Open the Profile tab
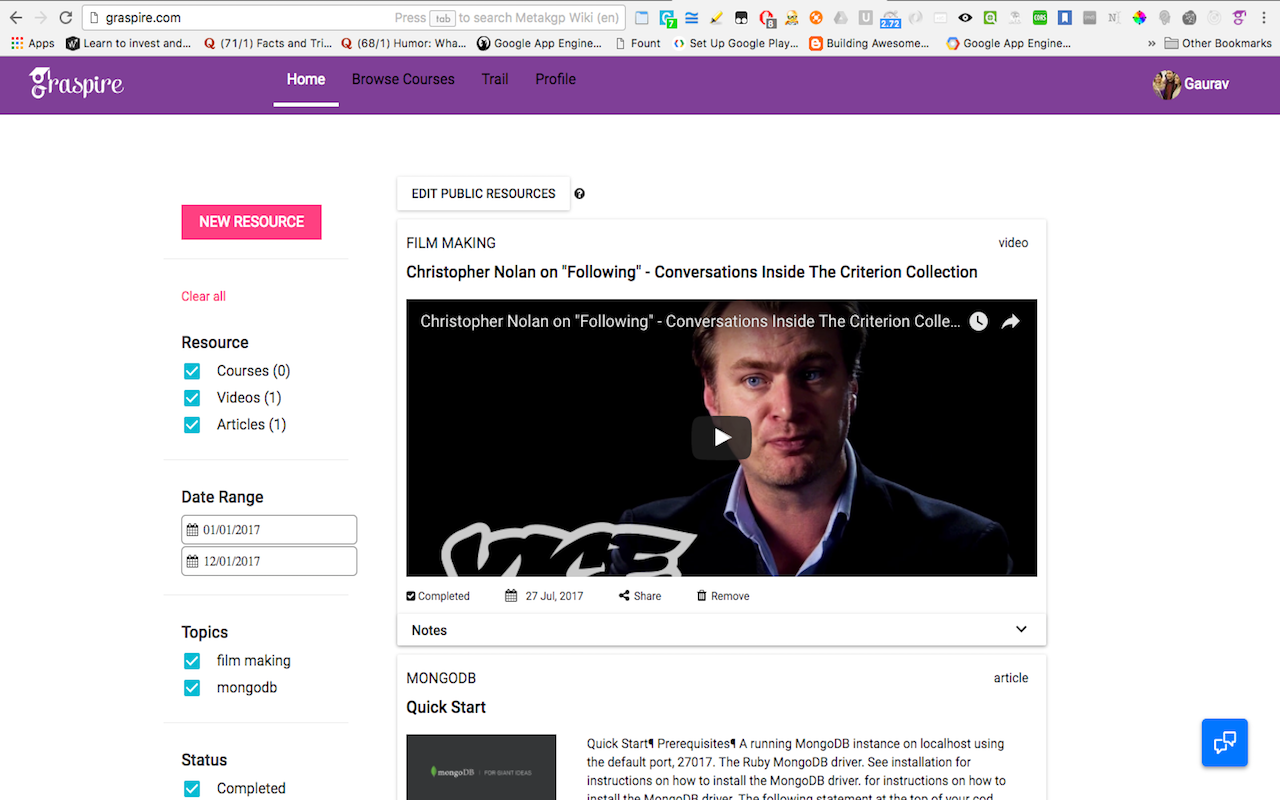 [555, 79]
